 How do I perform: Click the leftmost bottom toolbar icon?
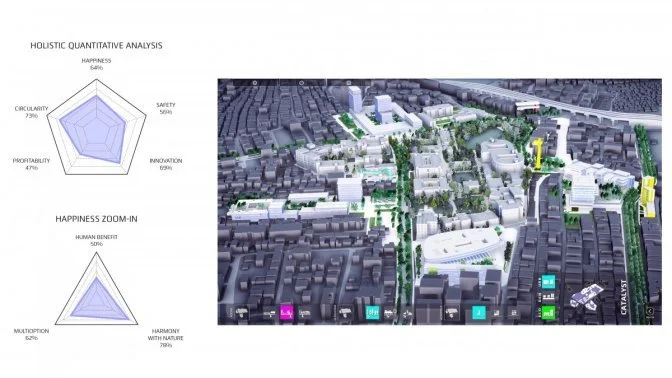(242, 313)
